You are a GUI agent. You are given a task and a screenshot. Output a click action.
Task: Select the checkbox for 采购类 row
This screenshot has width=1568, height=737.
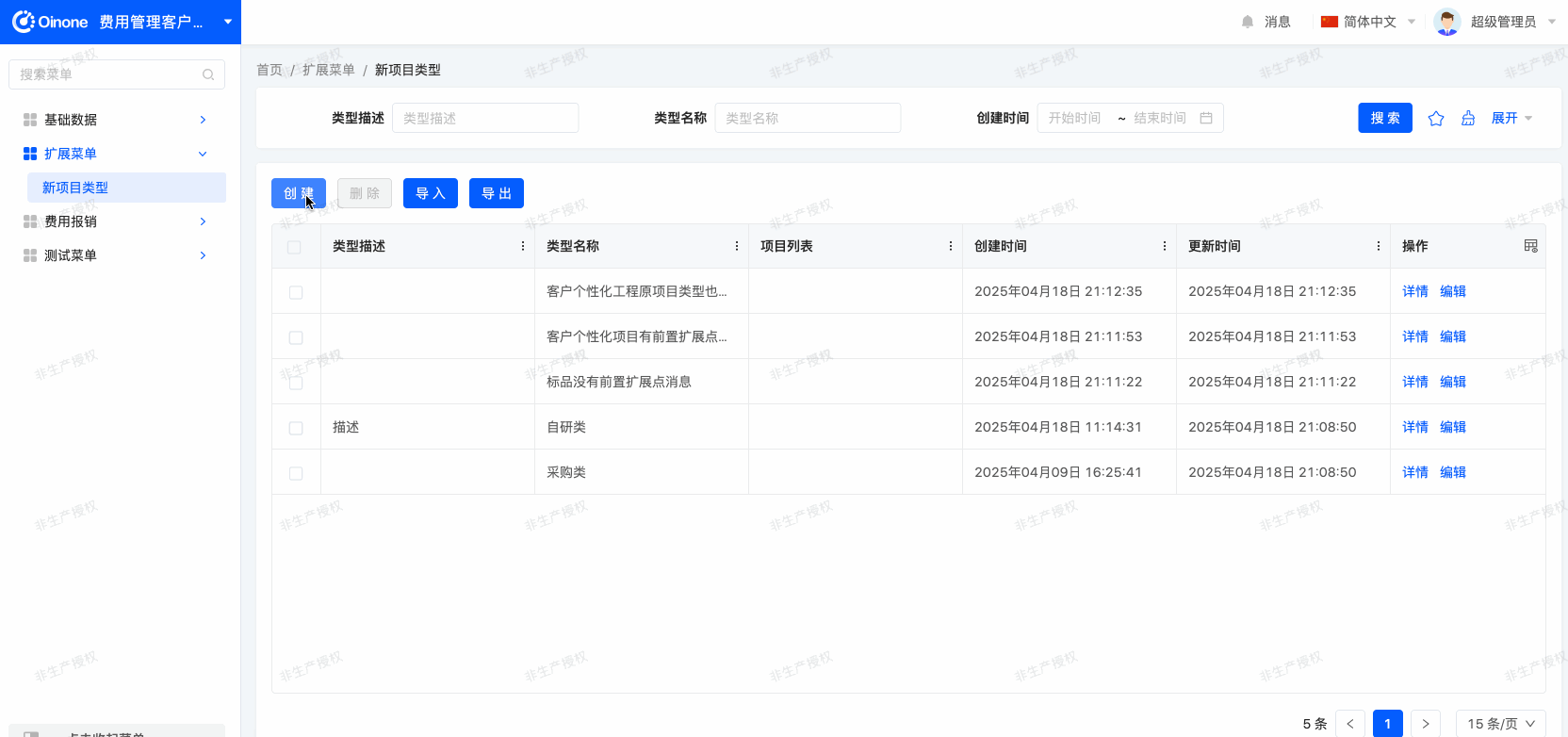pos(296,473)
